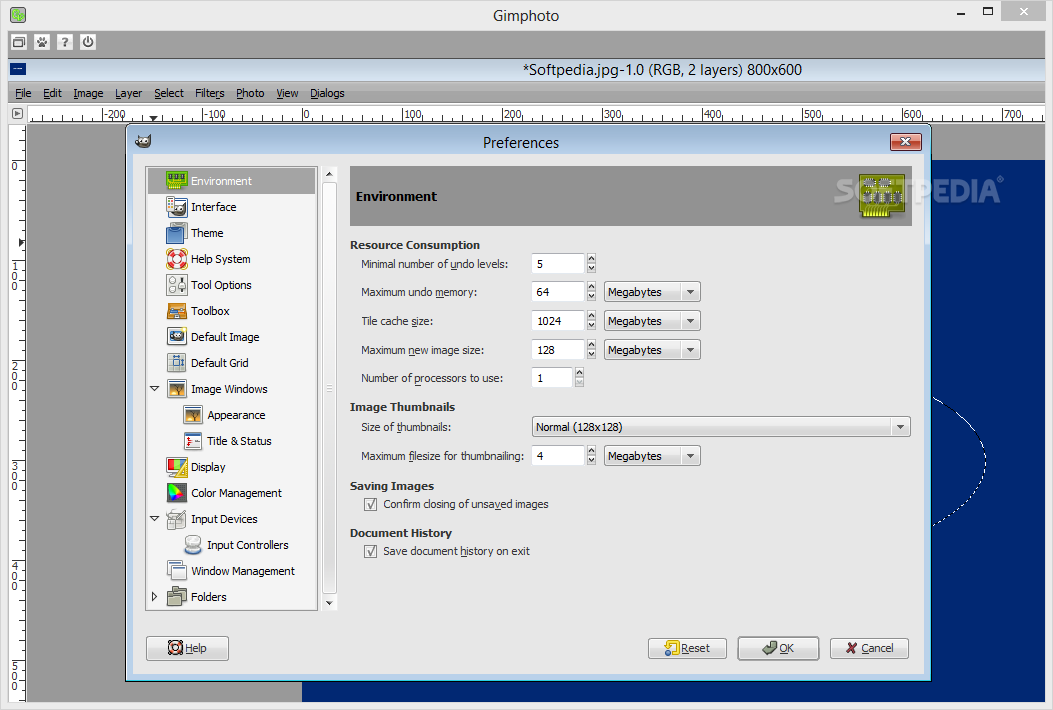The height and width of the screenshot is (710, 1053).
Task: Select the Help System lifebuoy icon
Action: pos(177,259)
